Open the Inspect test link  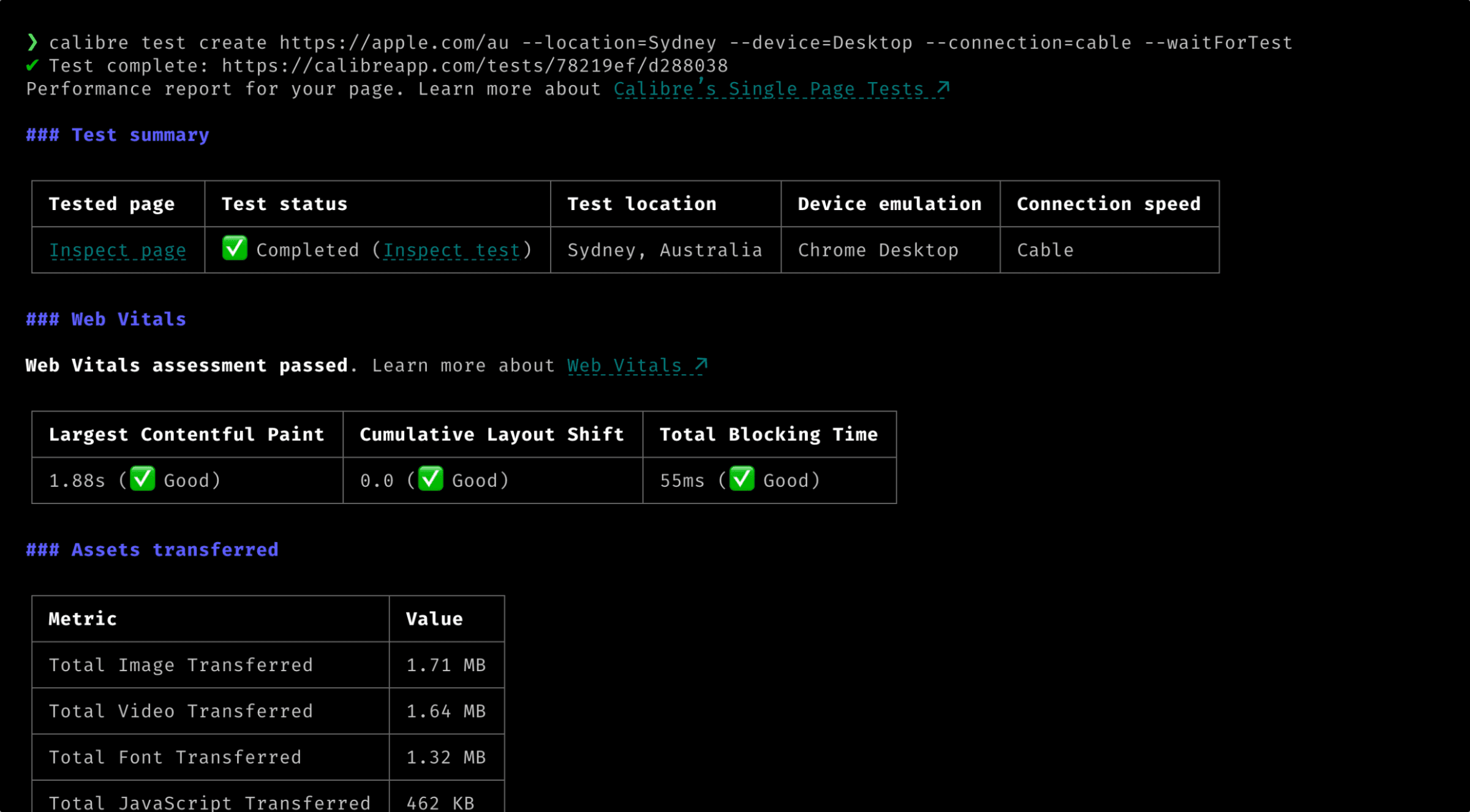point(451,250)
